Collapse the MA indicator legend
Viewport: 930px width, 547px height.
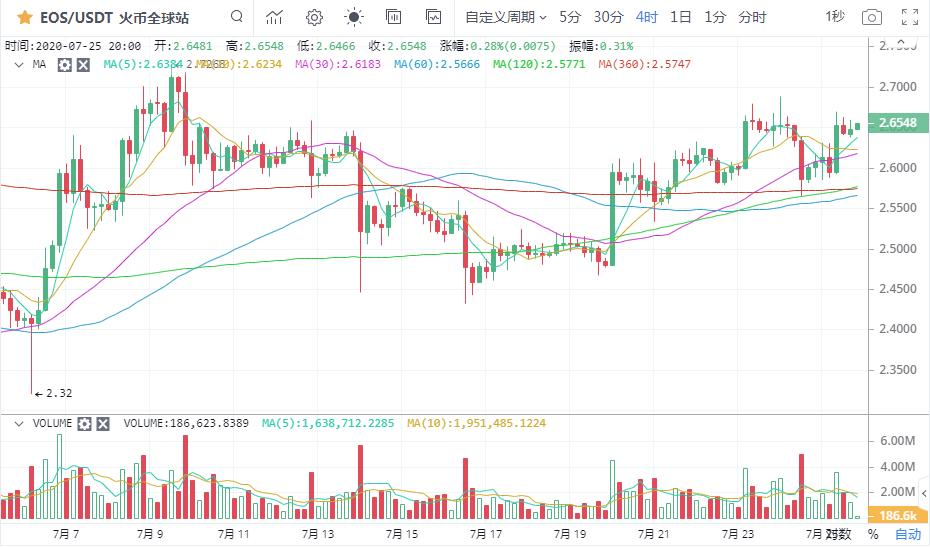point(17,64)
